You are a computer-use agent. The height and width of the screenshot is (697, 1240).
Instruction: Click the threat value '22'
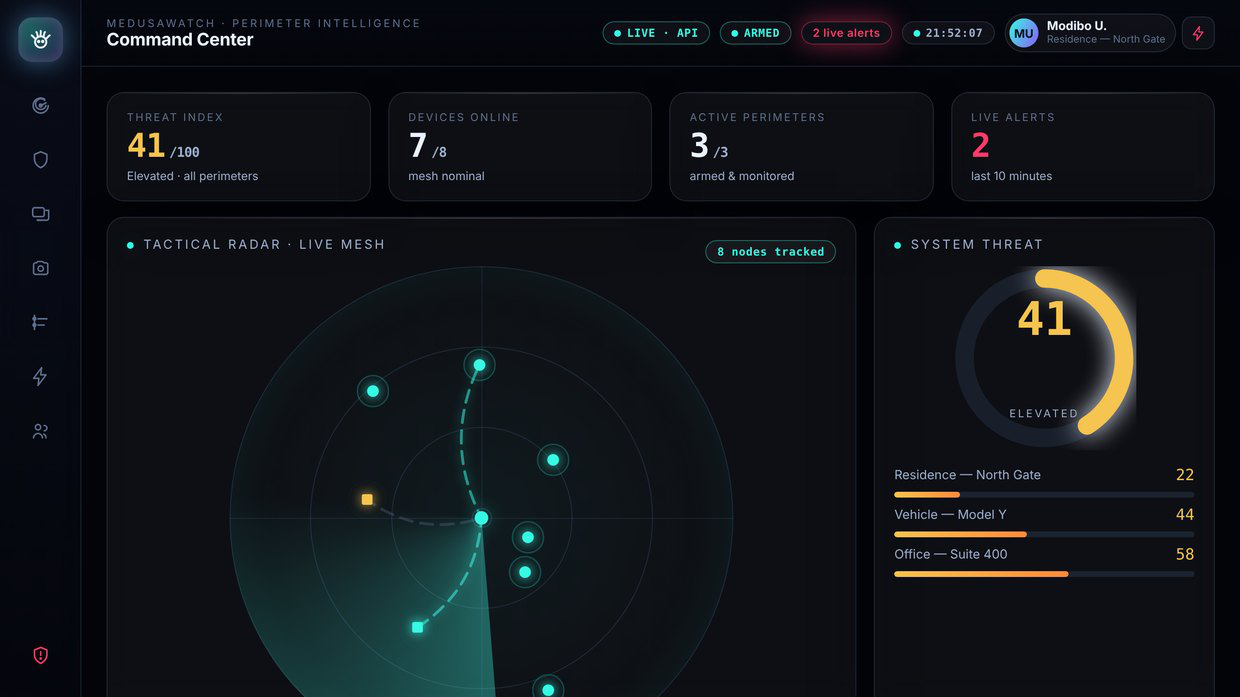[x=1185, y=475]
